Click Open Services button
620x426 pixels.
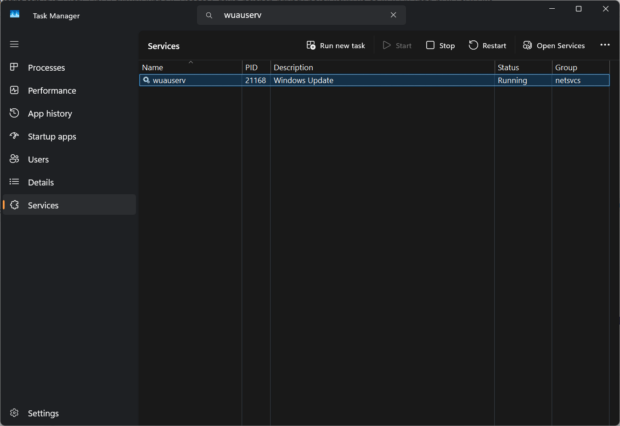(553, 45)
